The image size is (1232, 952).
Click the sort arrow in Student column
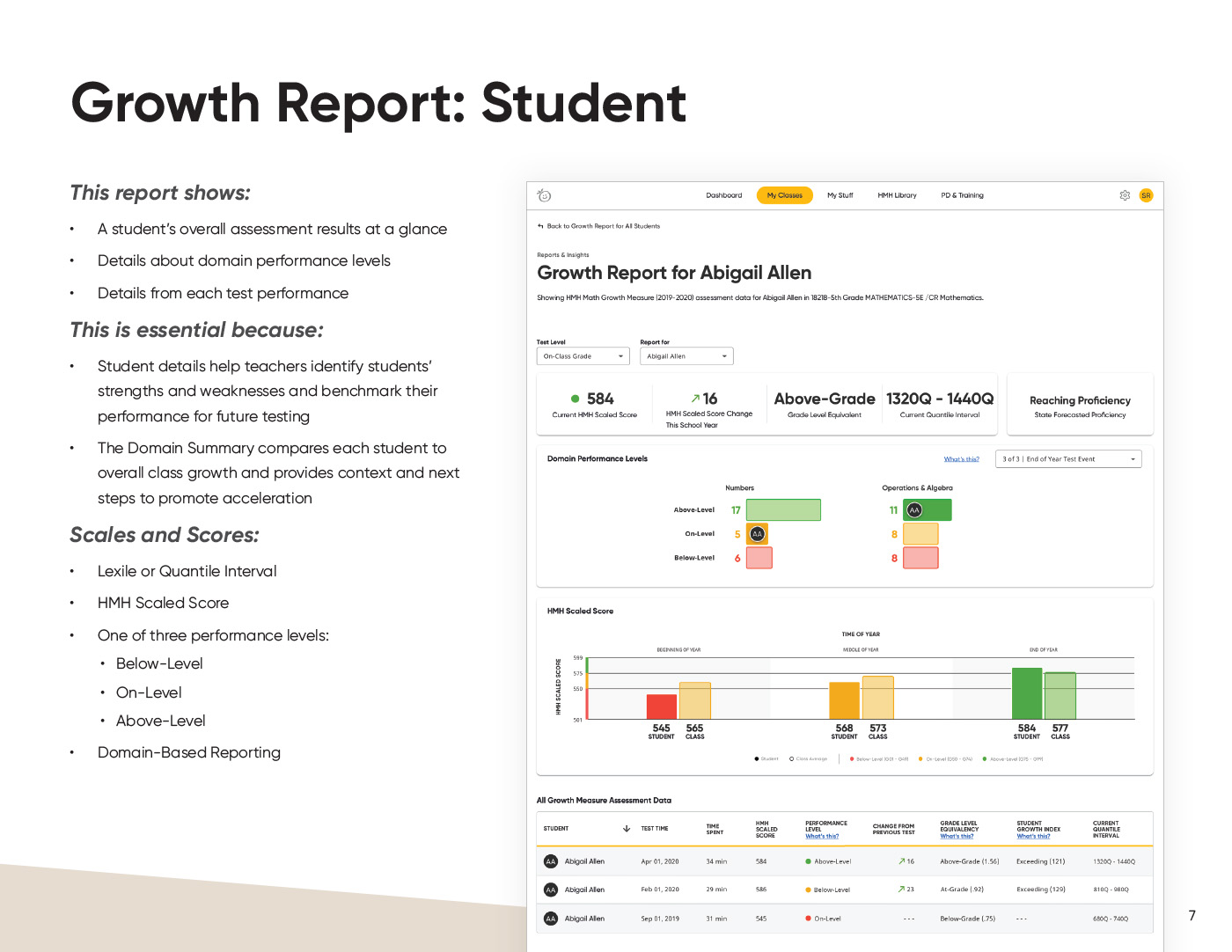[627, 829]
